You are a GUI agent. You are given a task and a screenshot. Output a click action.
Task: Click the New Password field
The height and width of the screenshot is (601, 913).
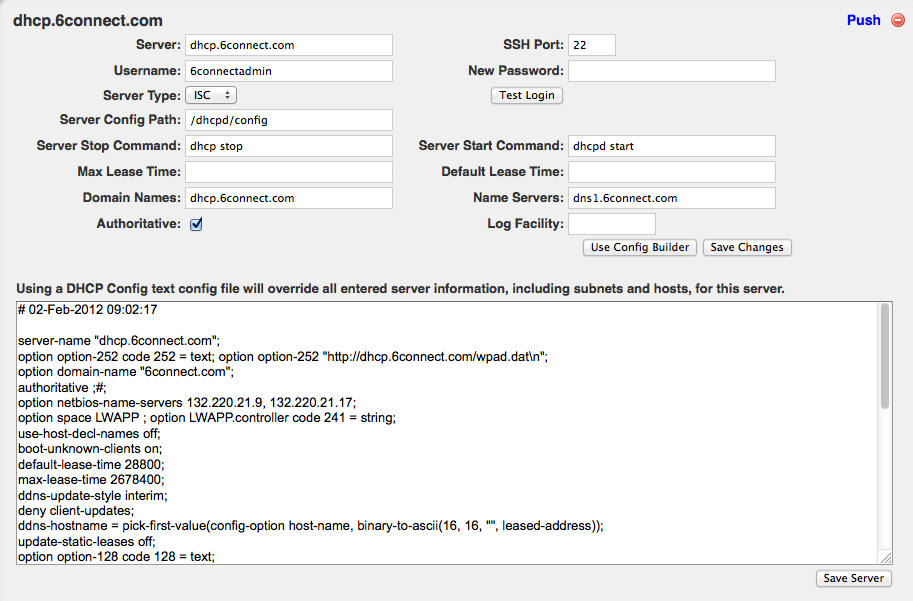pos(672,71)
